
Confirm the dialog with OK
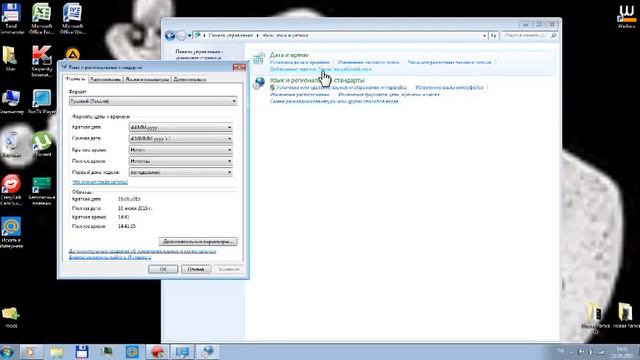[163, 269]
